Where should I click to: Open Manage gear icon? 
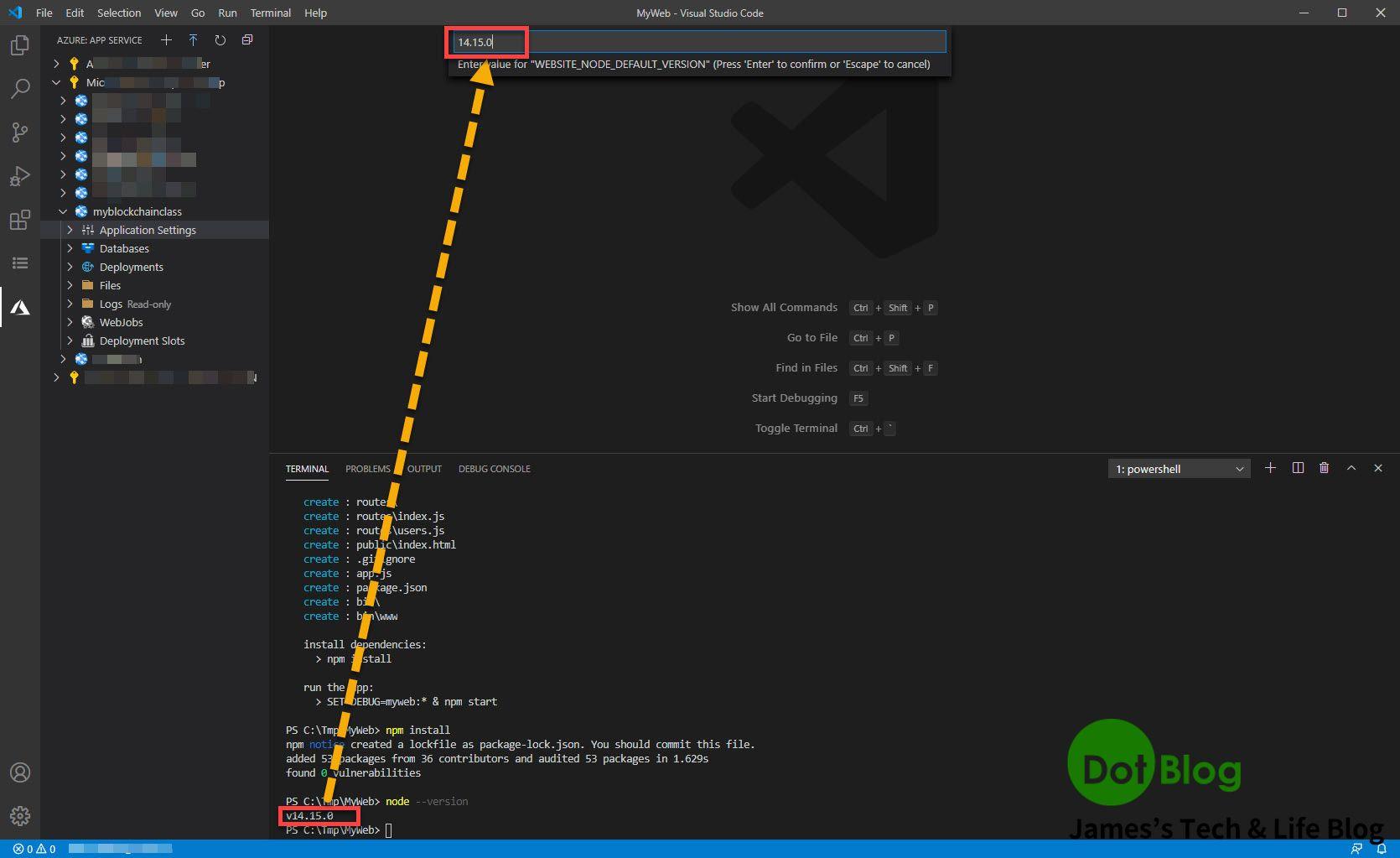[x=20, y=815]
